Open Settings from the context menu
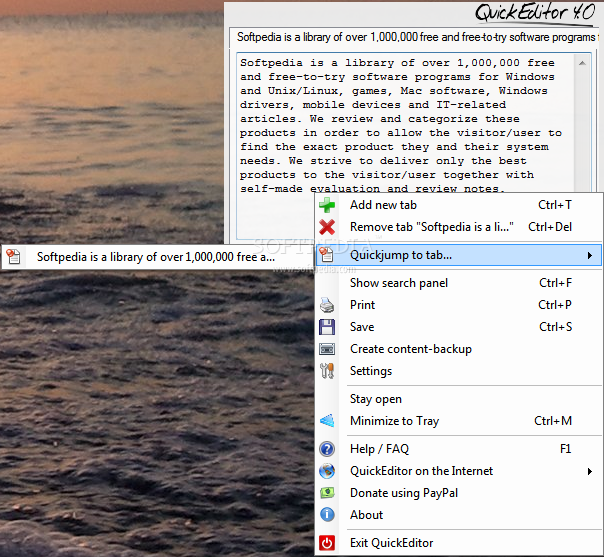The width and height of the screenshot is (604, 557). pos(458,371)
